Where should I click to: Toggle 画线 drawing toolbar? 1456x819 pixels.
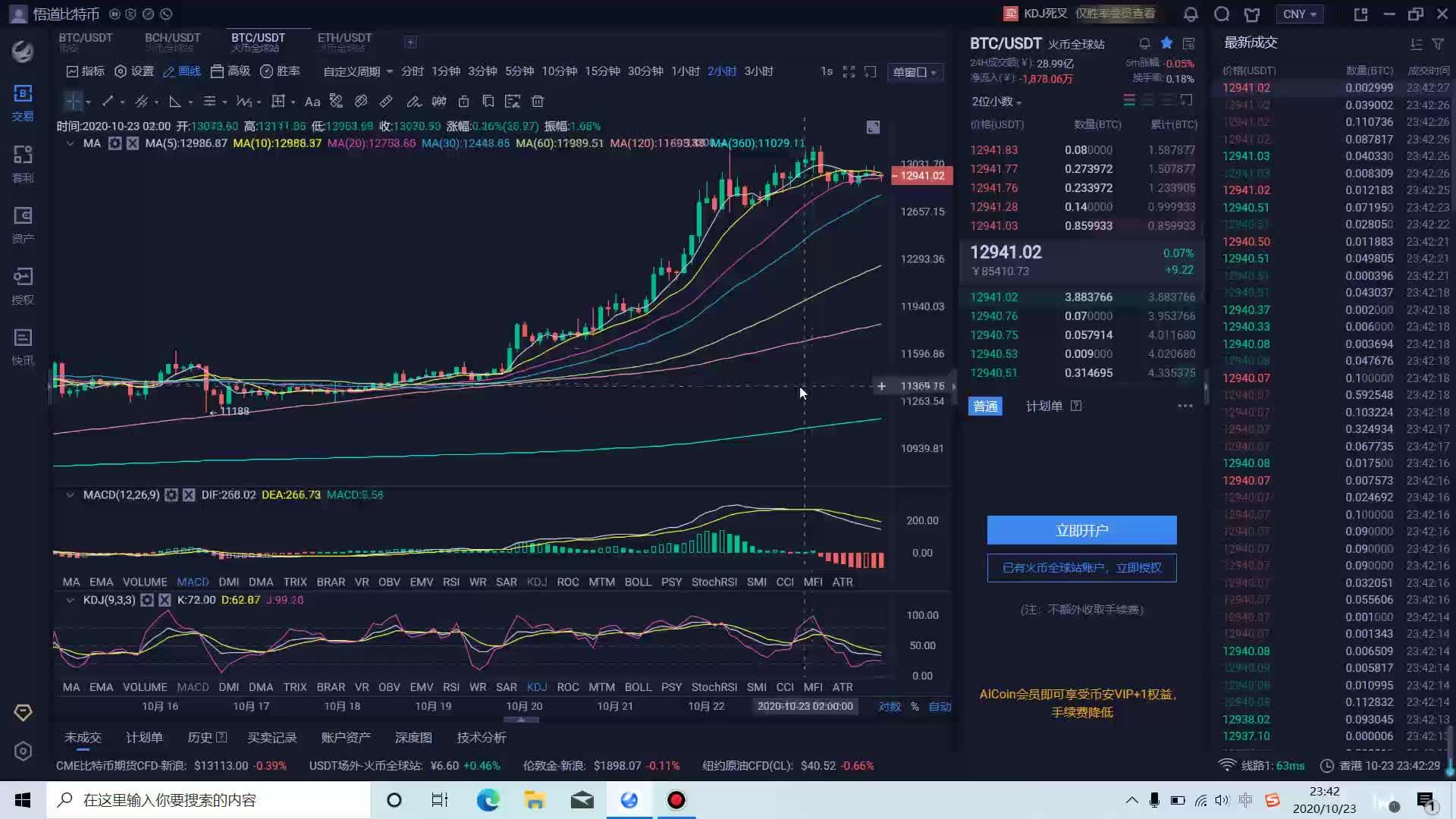[x=182, y=71]
